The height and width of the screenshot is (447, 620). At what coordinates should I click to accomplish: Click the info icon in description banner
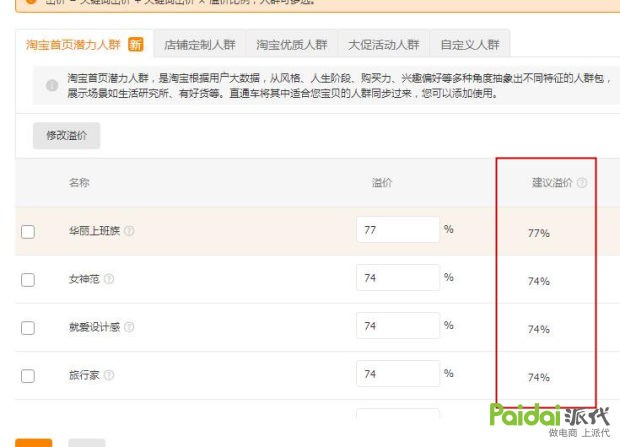tap(52, 85)
